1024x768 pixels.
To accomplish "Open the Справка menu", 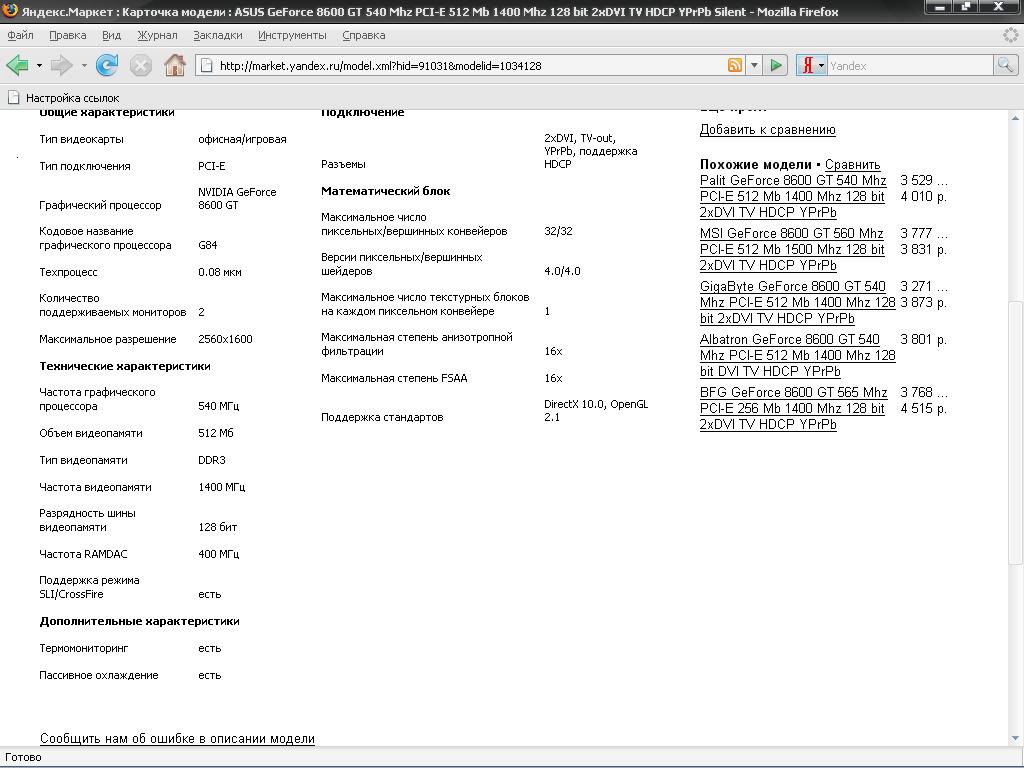I will pyautogui.click(x=363, y=35).
